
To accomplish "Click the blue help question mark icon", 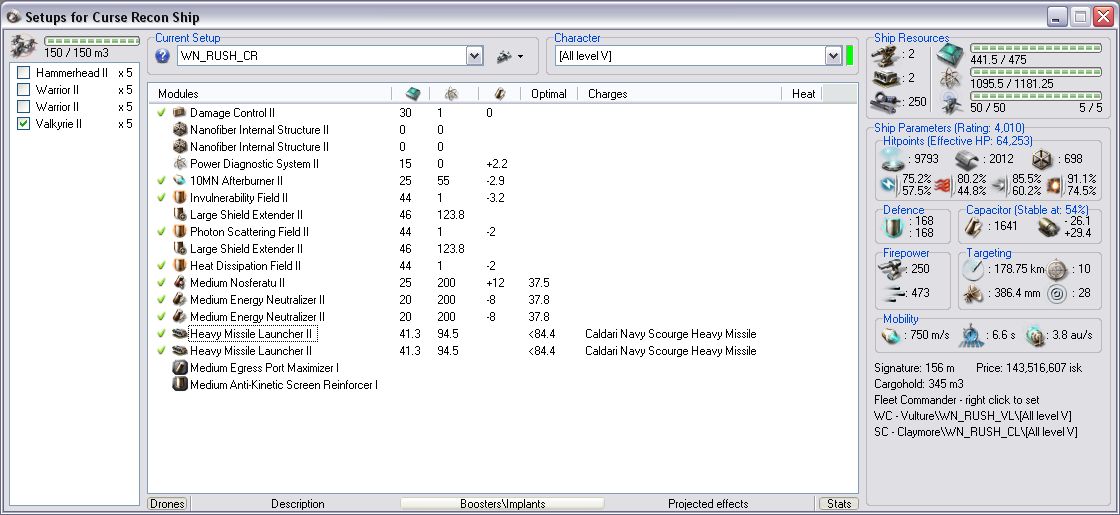I will (162, 56).
